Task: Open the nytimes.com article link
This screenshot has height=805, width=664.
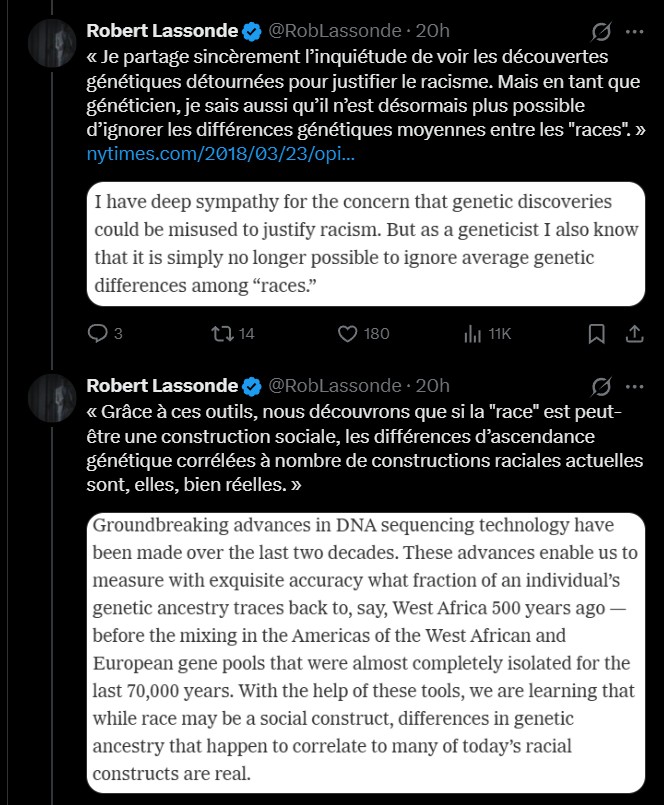Action: (221, 155)
